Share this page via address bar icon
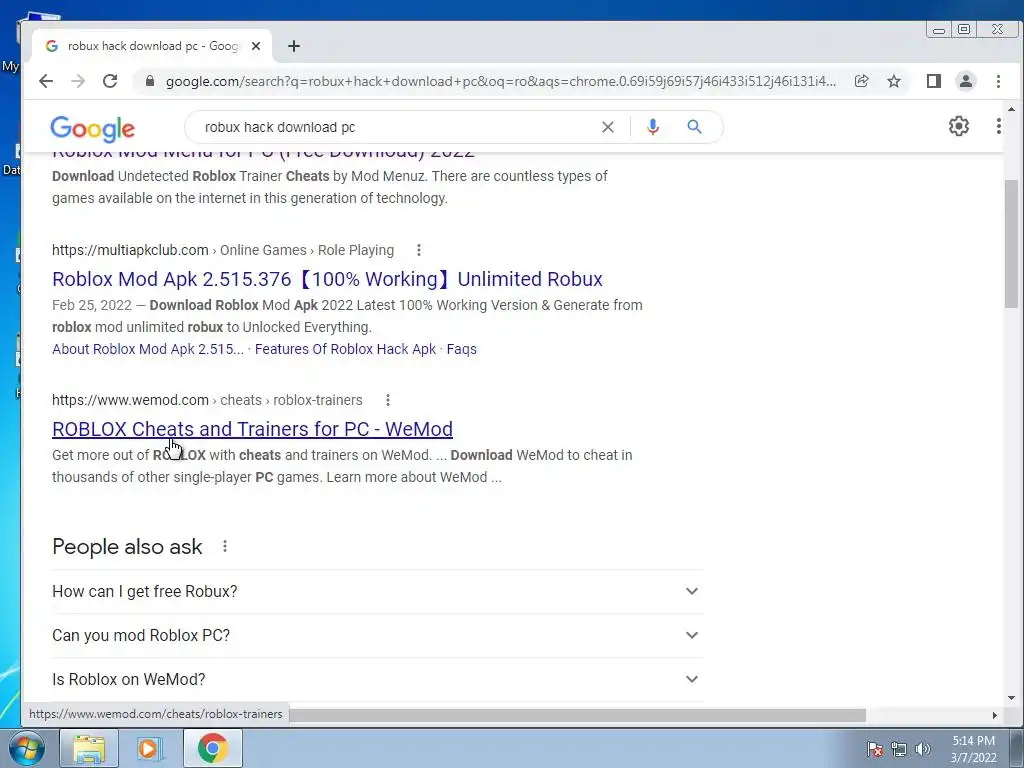The width and height of the screenshot is (1024, 768). (861, 81)
